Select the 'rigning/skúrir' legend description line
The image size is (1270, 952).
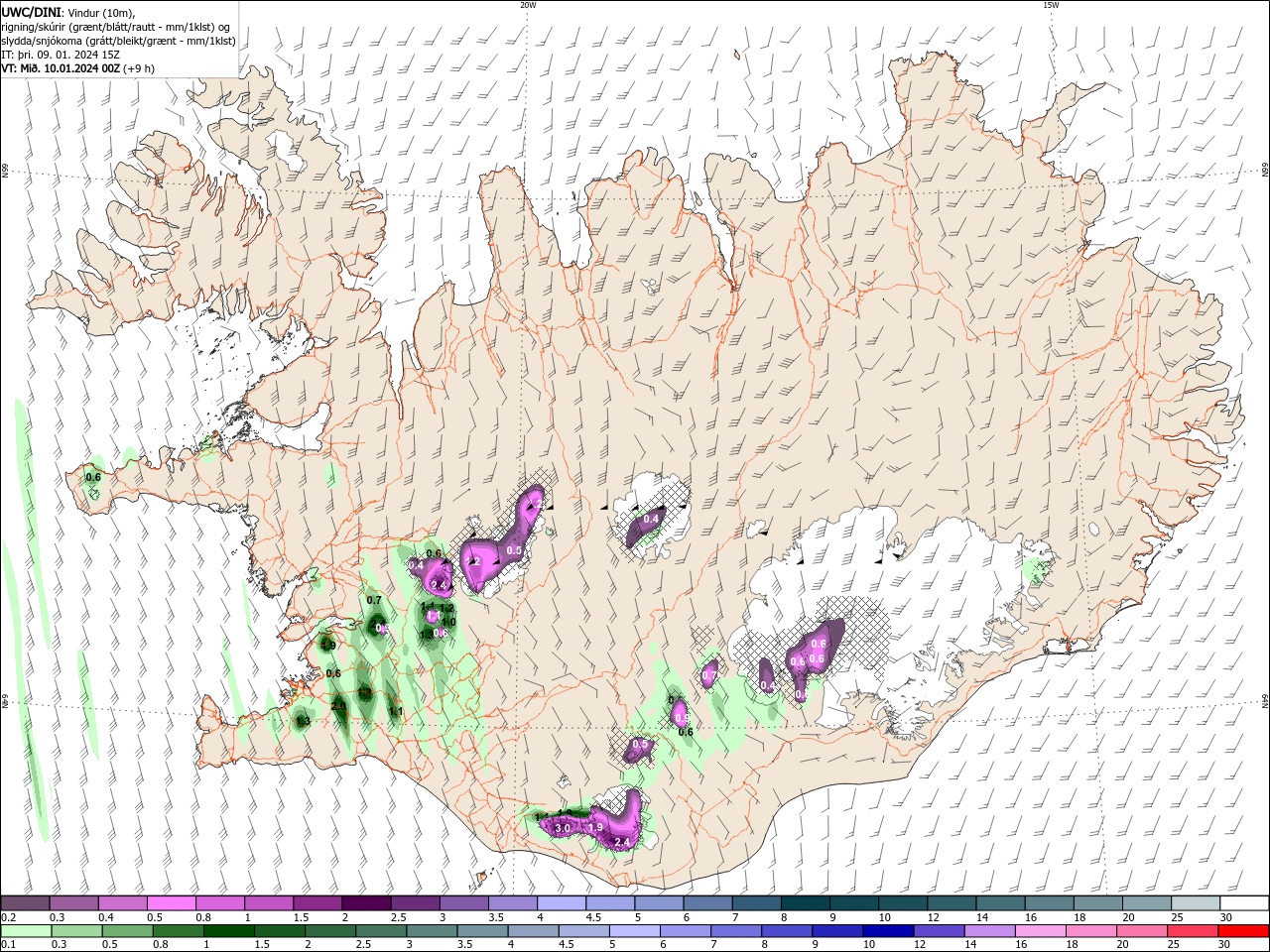click(116, 26)
